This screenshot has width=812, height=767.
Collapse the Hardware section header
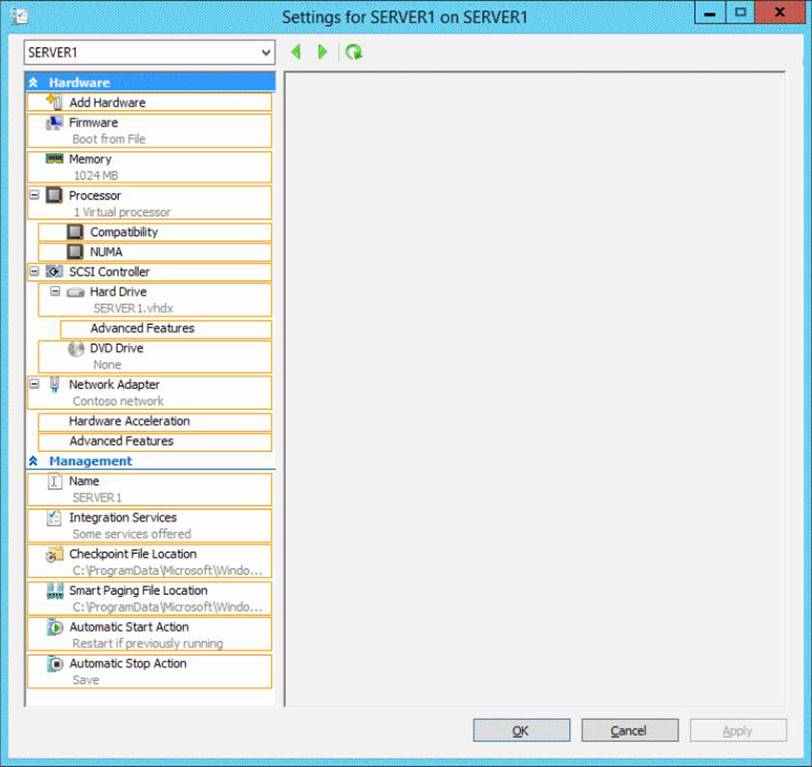coord(33,82)
